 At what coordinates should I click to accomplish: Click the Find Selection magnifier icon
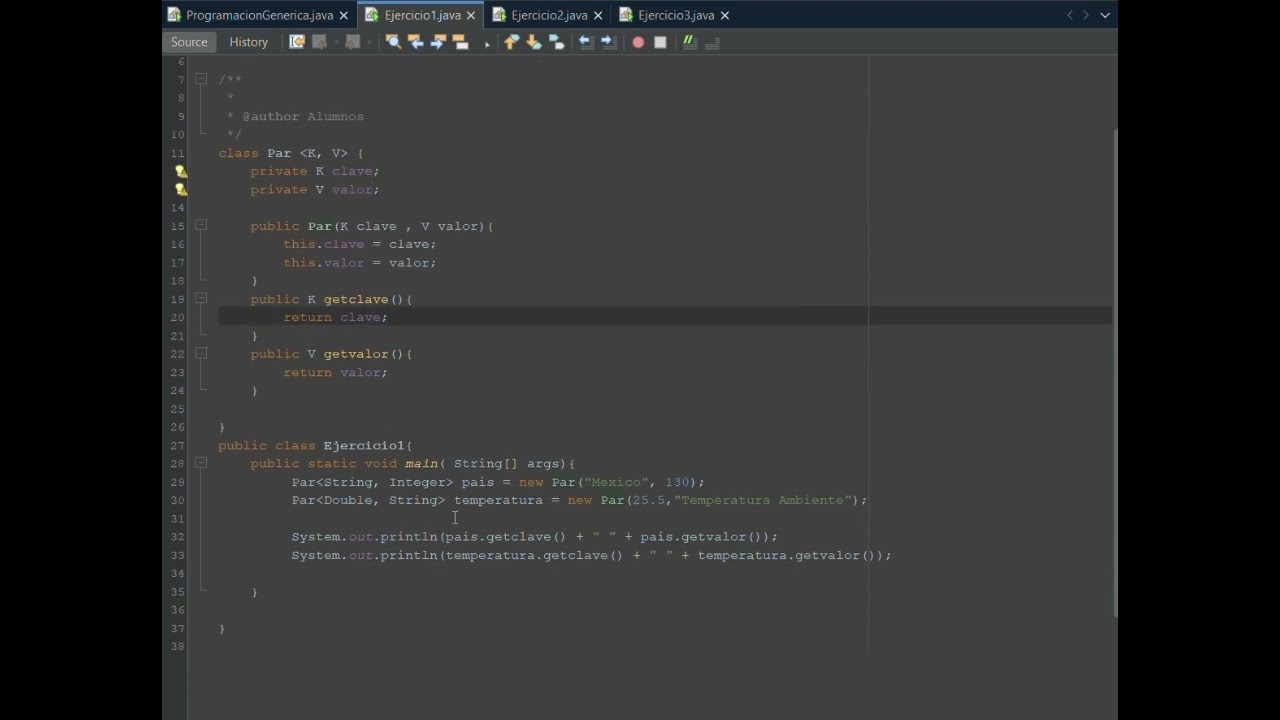(393, 42)
